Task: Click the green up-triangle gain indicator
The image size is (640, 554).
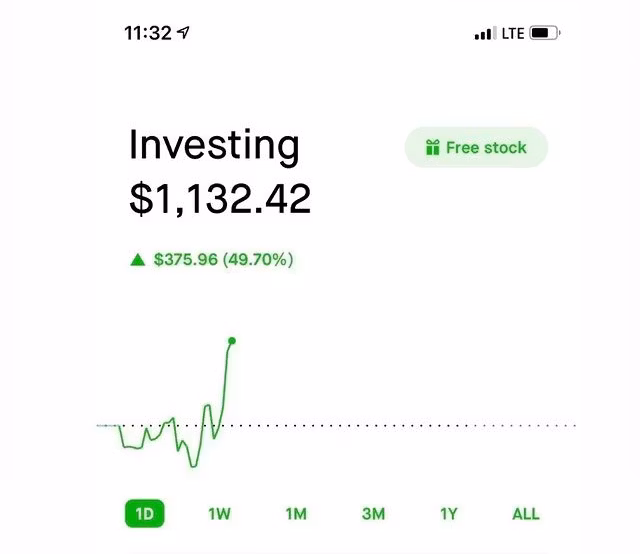Action: [138, 260]
